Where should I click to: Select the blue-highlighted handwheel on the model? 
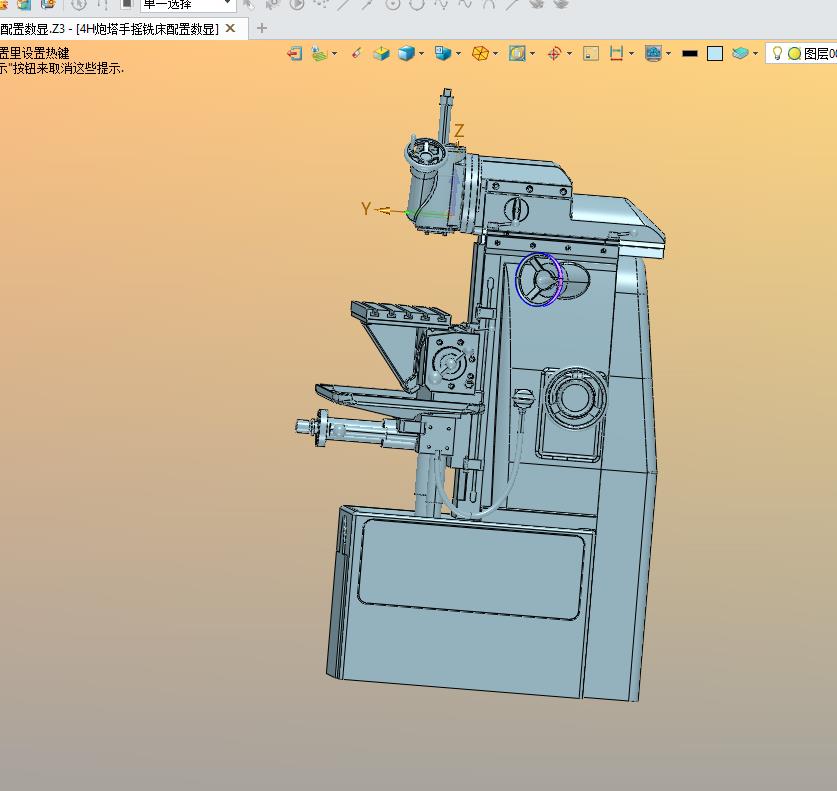pos(540,280)
